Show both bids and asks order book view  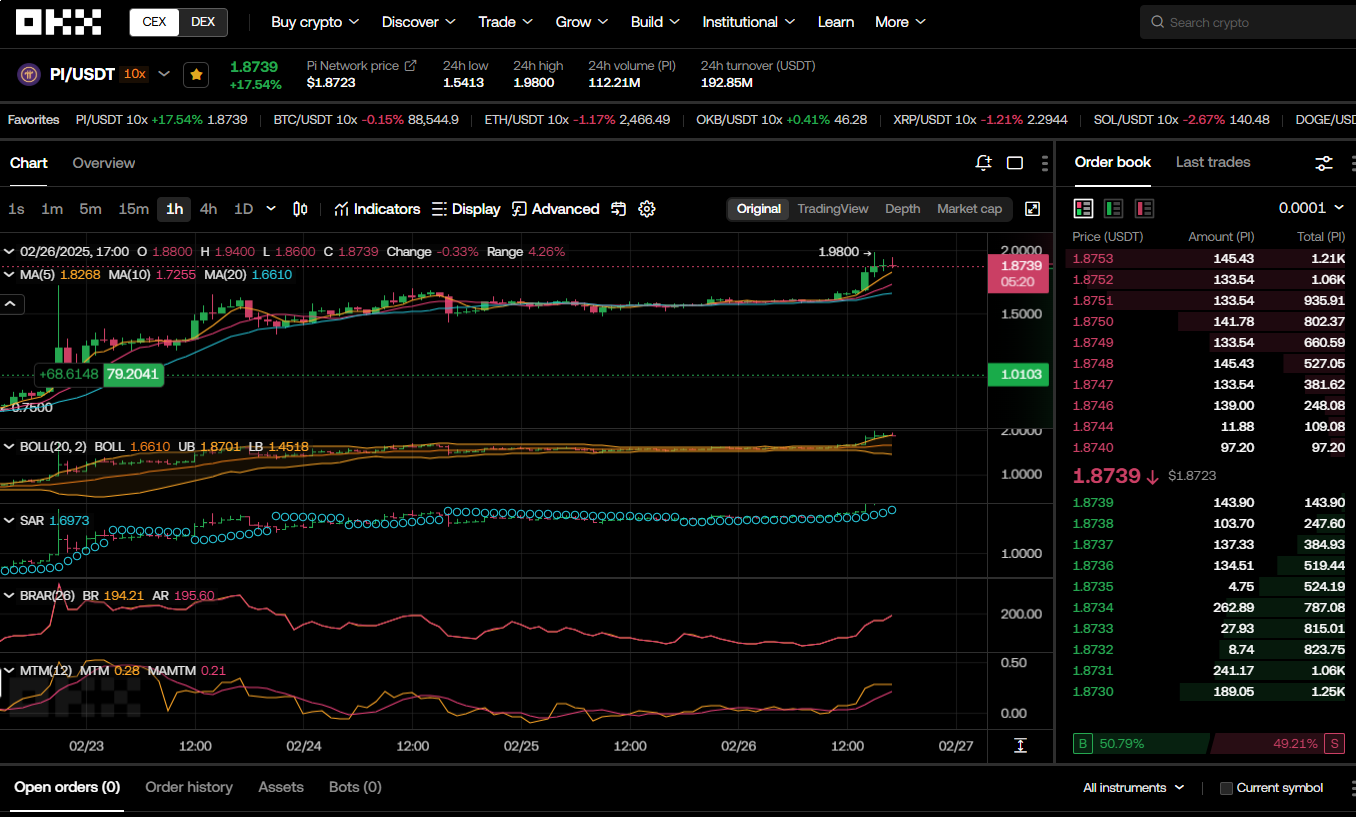tap(1083, 208)
